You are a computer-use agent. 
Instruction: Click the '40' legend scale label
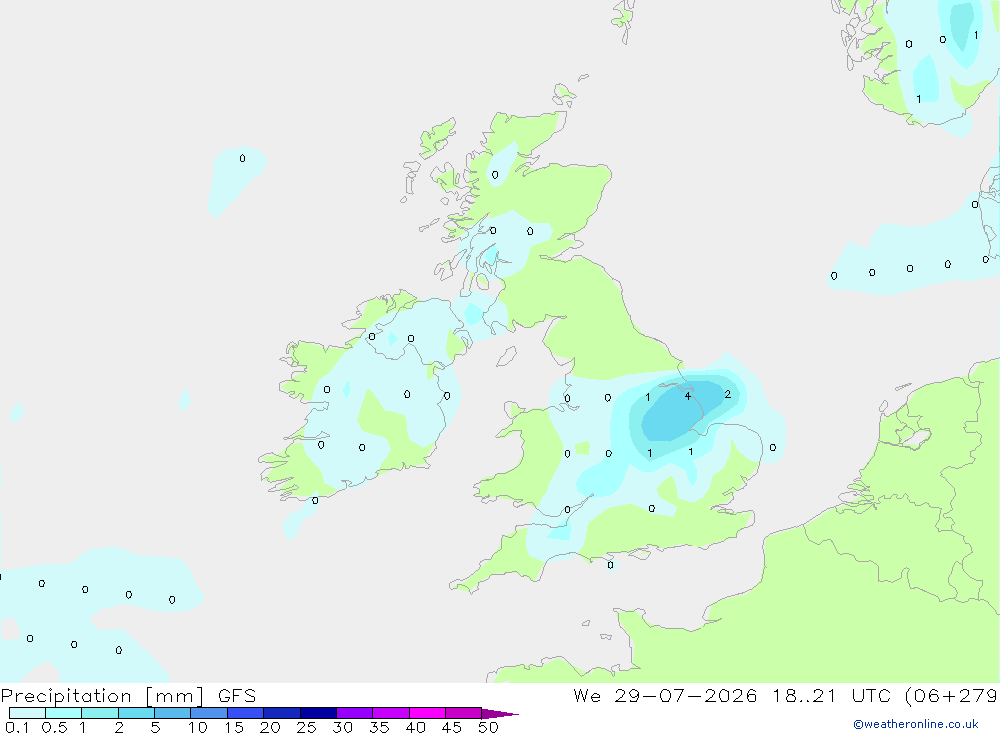tap(415, 727)
